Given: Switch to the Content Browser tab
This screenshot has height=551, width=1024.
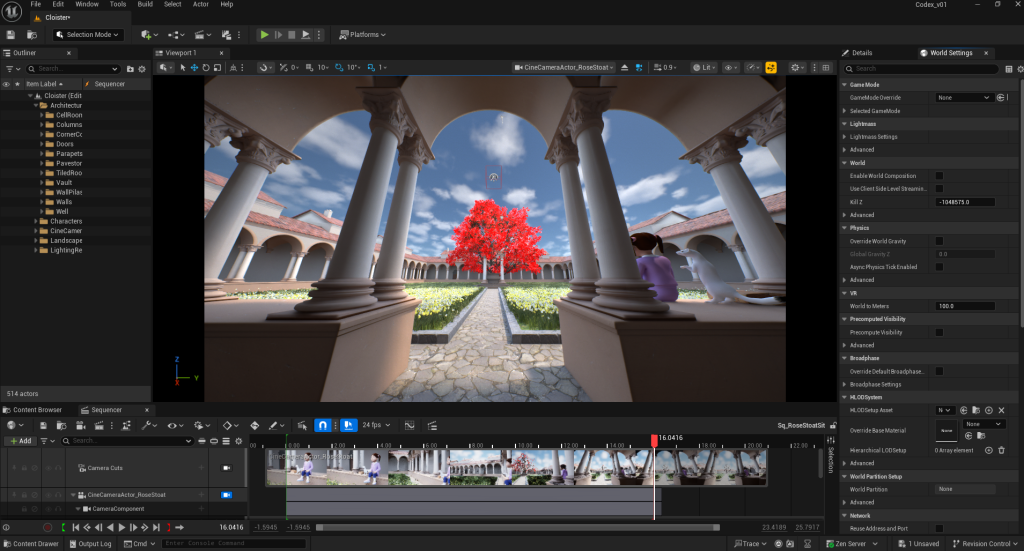Looking at the screenshot, I should click(x=37, y=410).
